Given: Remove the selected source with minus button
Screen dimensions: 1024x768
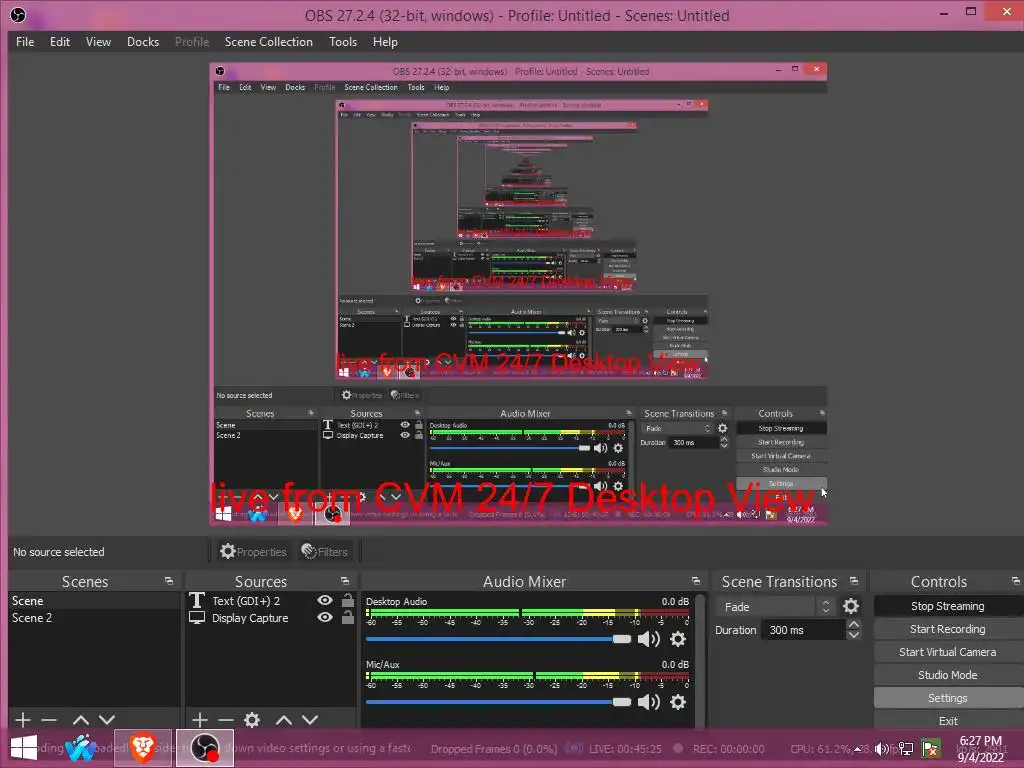Looking at the screenshot, I should coord(226,720).
